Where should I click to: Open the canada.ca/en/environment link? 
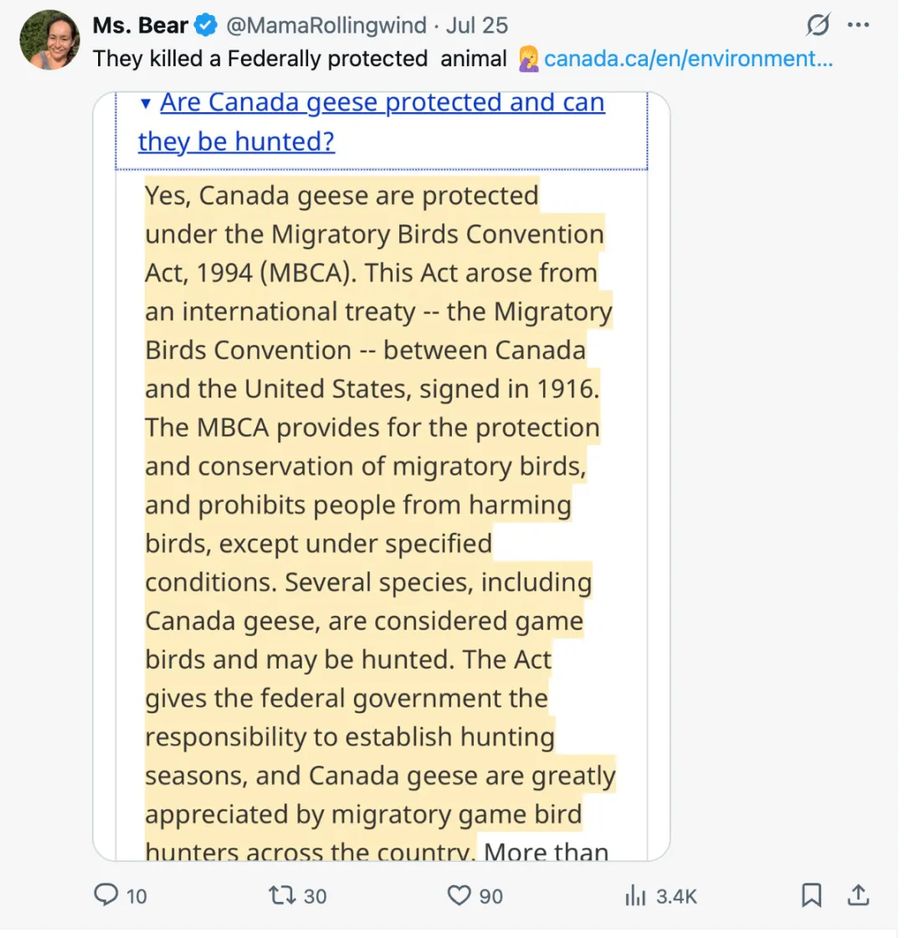688,59
